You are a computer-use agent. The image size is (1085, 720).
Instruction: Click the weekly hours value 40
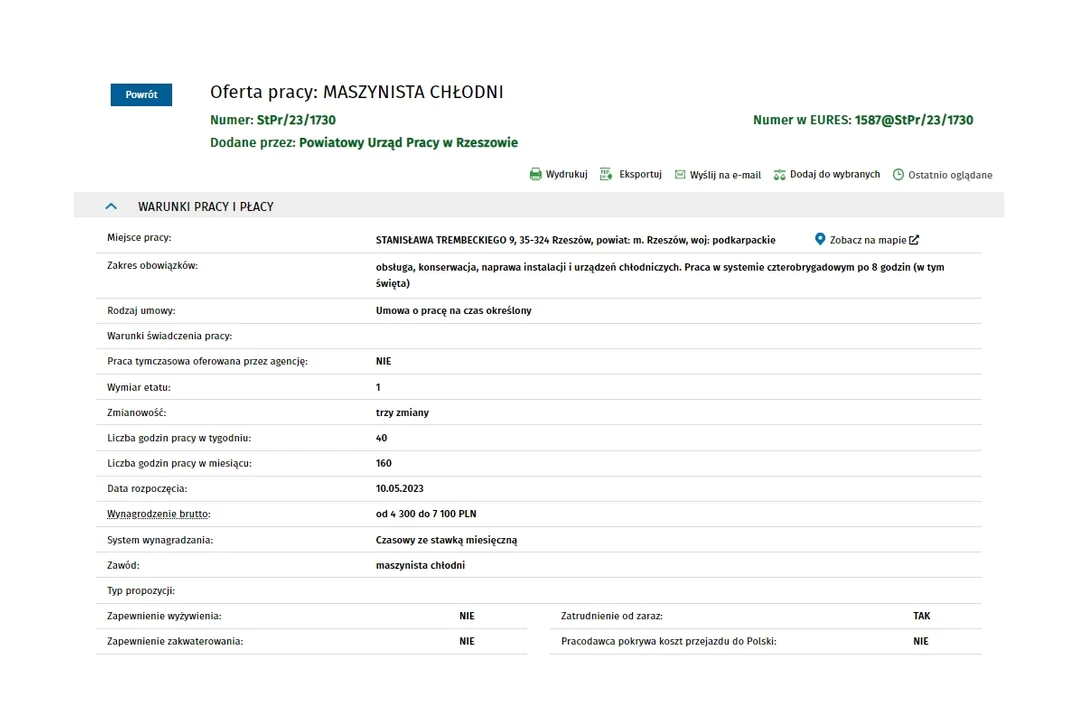tap(381, 438)
